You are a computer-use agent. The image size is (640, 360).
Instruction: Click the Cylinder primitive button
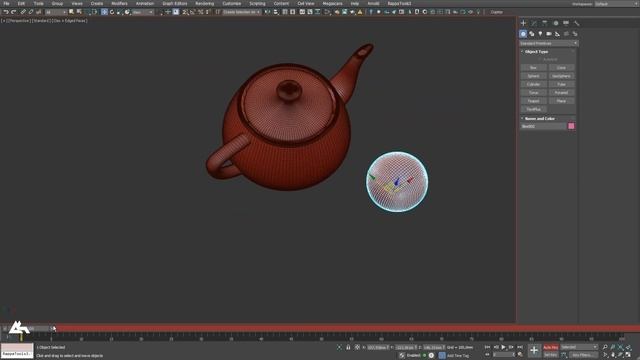(533, 84)
